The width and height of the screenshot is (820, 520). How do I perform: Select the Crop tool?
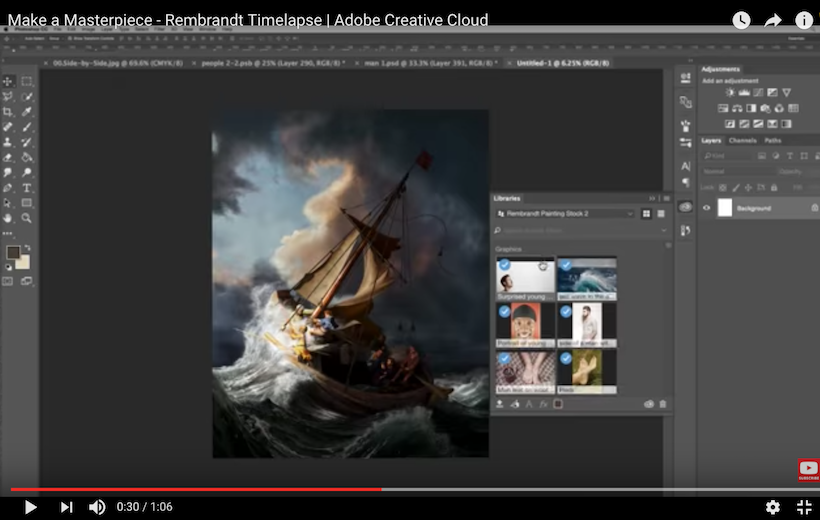tap(8, 111)
